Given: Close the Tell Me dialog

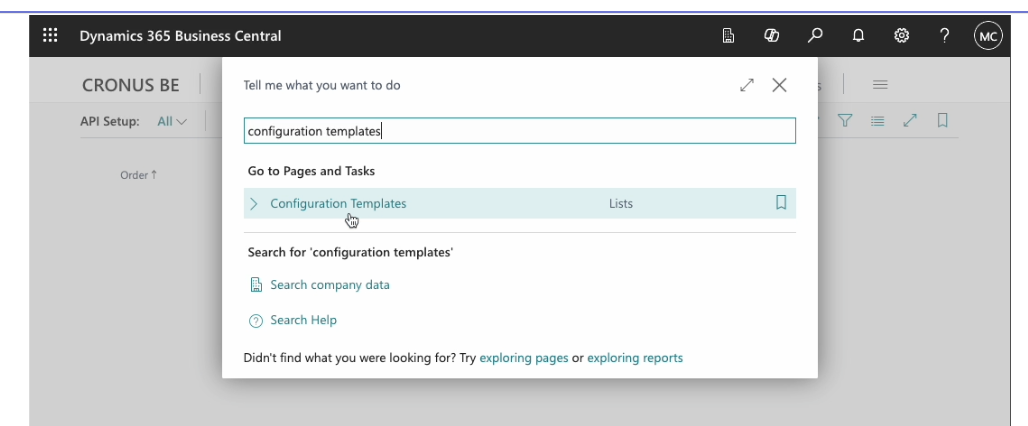Looking at the screenshot, I should [779, 85].
